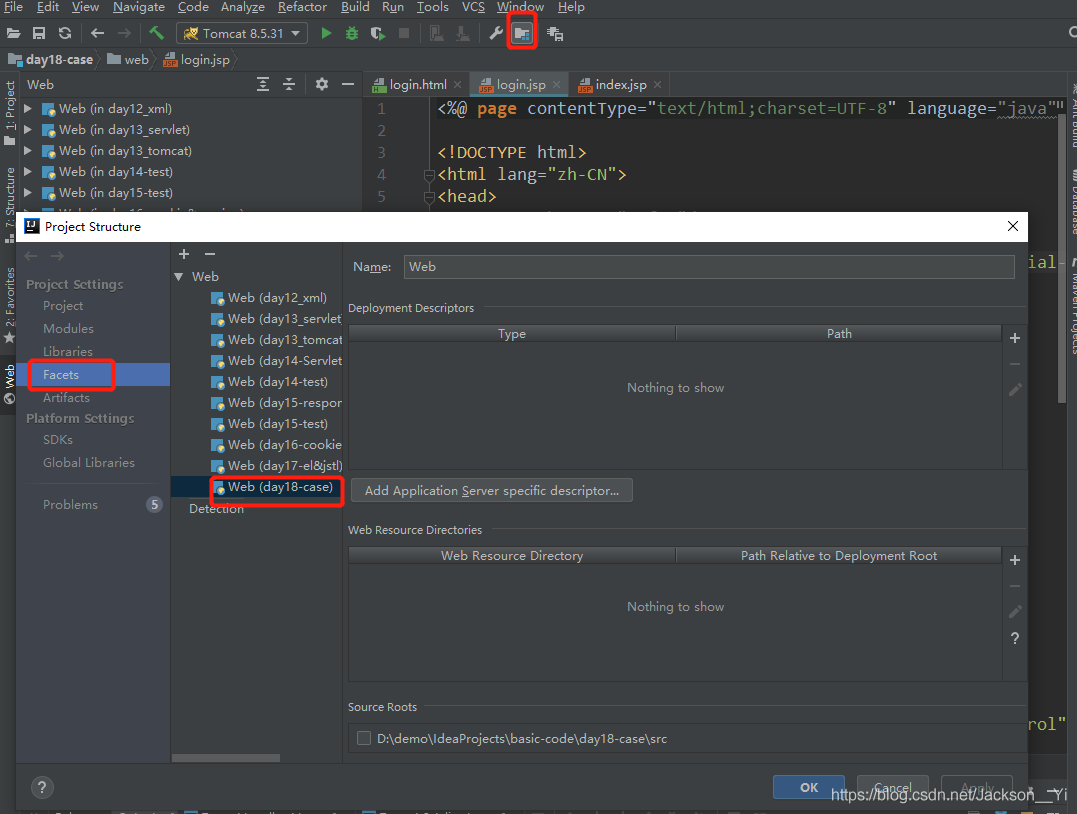Click the Debug bug icon
The width and height of the screenshot is (1077, 814).
[x=351, y=33]
